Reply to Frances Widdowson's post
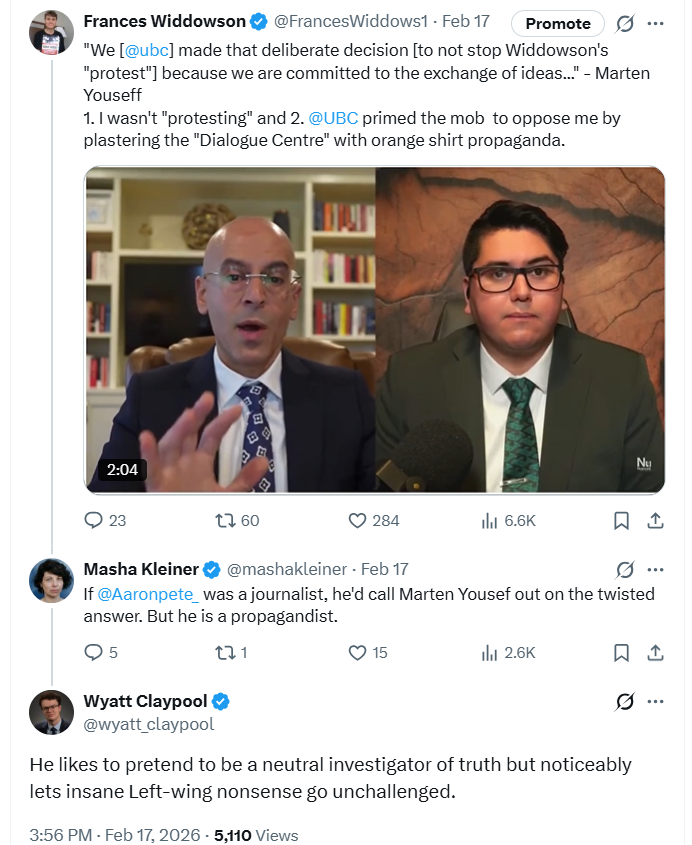Viewport: 692px width, 845px height. coord(94,520)
